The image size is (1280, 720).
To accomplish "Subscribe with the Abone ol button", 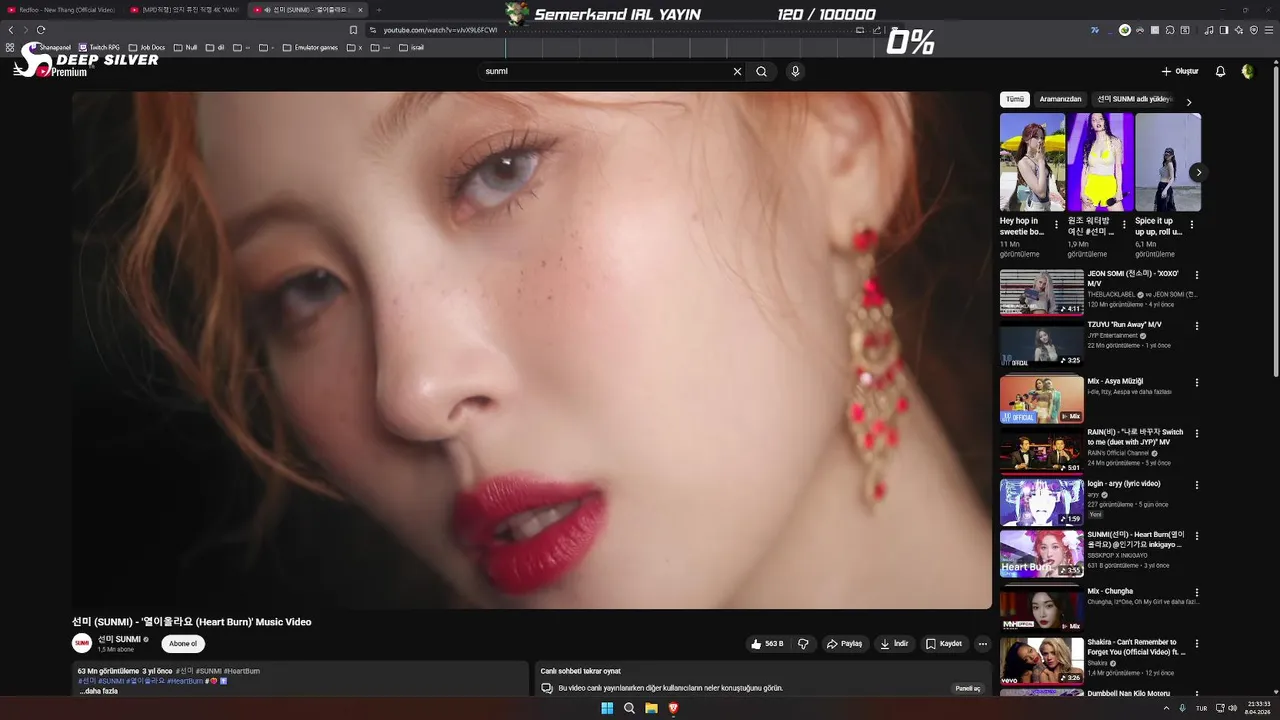I will click(x=183, y=644).
